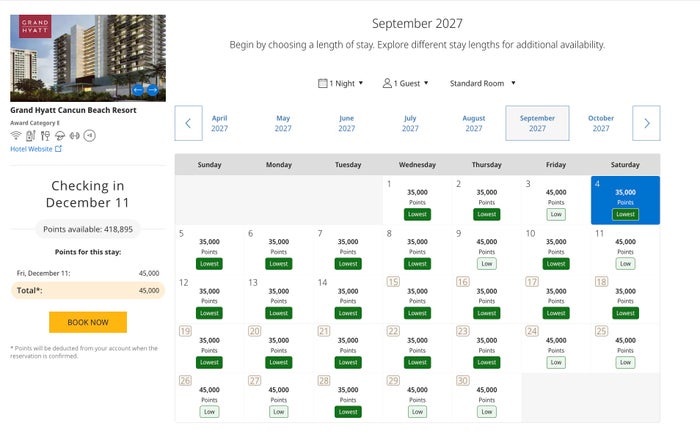700x434 pixels.
Task: Click the person icon next to 1 Guest
Action: pos(387,83)
